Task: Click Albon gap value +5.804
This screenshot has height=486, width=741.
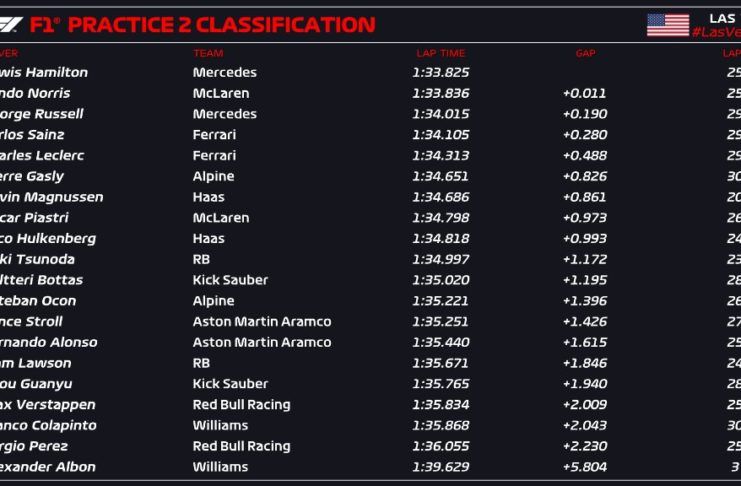Action: [x=584, y=467]
